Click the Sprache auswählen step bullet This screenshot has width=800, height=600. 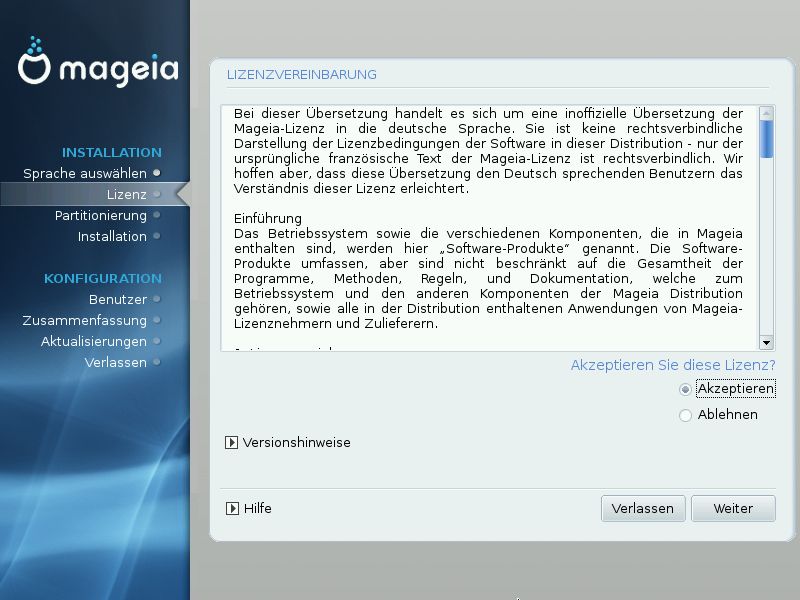point(157,173)
